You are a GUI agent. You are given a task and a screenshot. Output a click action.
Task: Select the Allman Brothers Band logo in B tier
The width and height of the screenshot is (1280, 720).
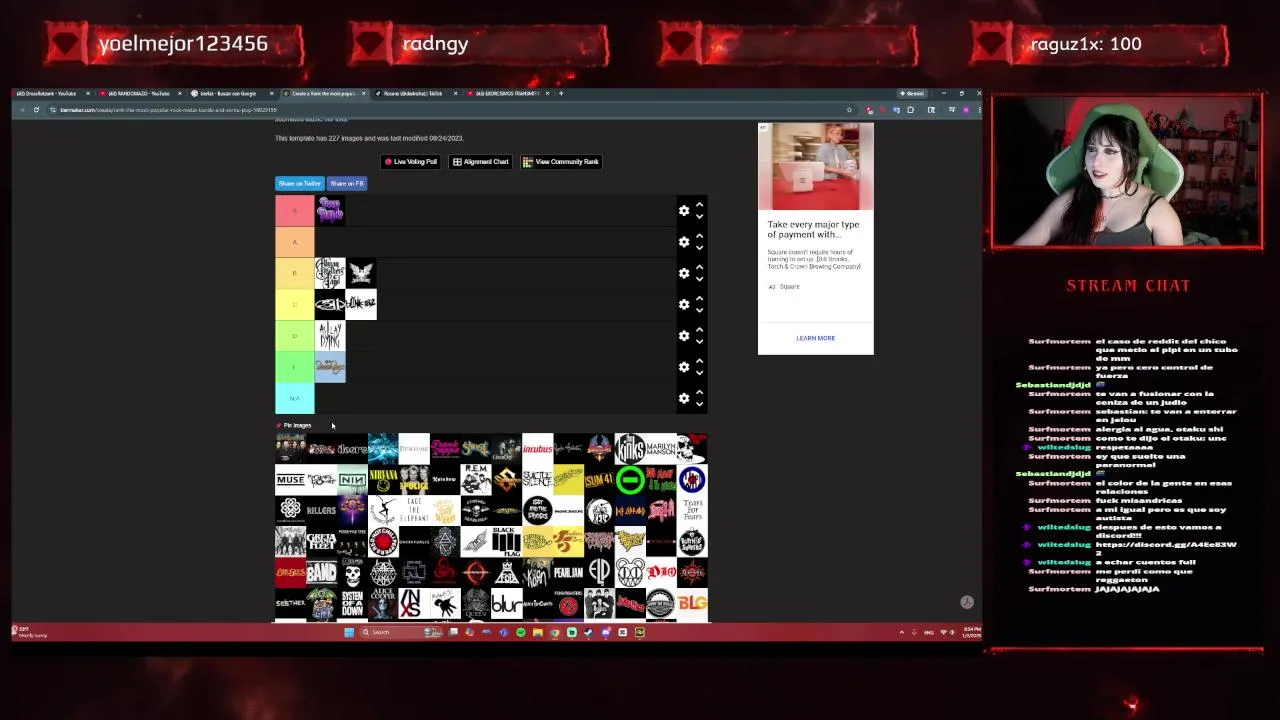click(330, 273)
